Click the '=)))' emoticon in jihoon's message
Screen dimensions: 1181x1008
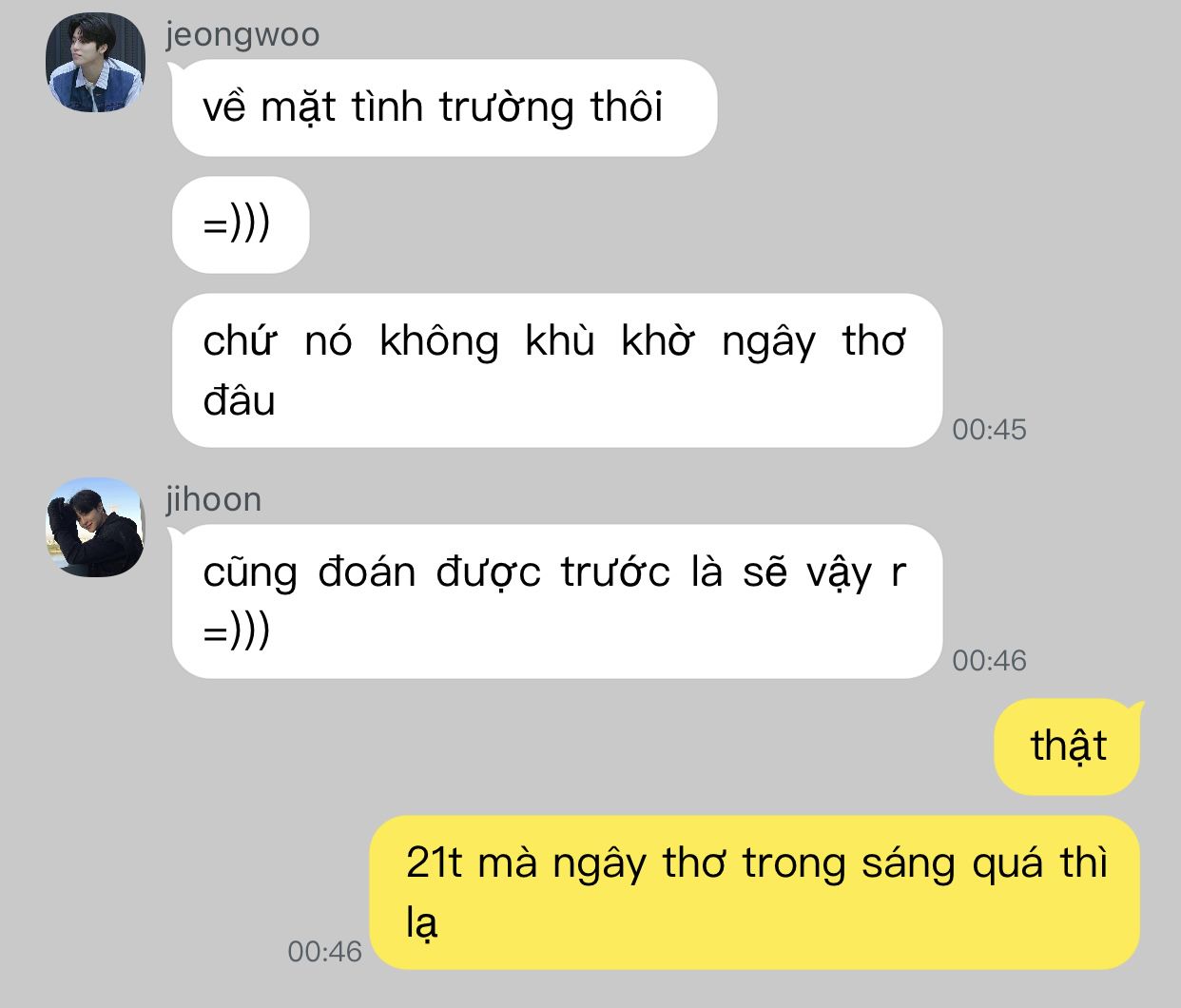[x=237, y=631]
